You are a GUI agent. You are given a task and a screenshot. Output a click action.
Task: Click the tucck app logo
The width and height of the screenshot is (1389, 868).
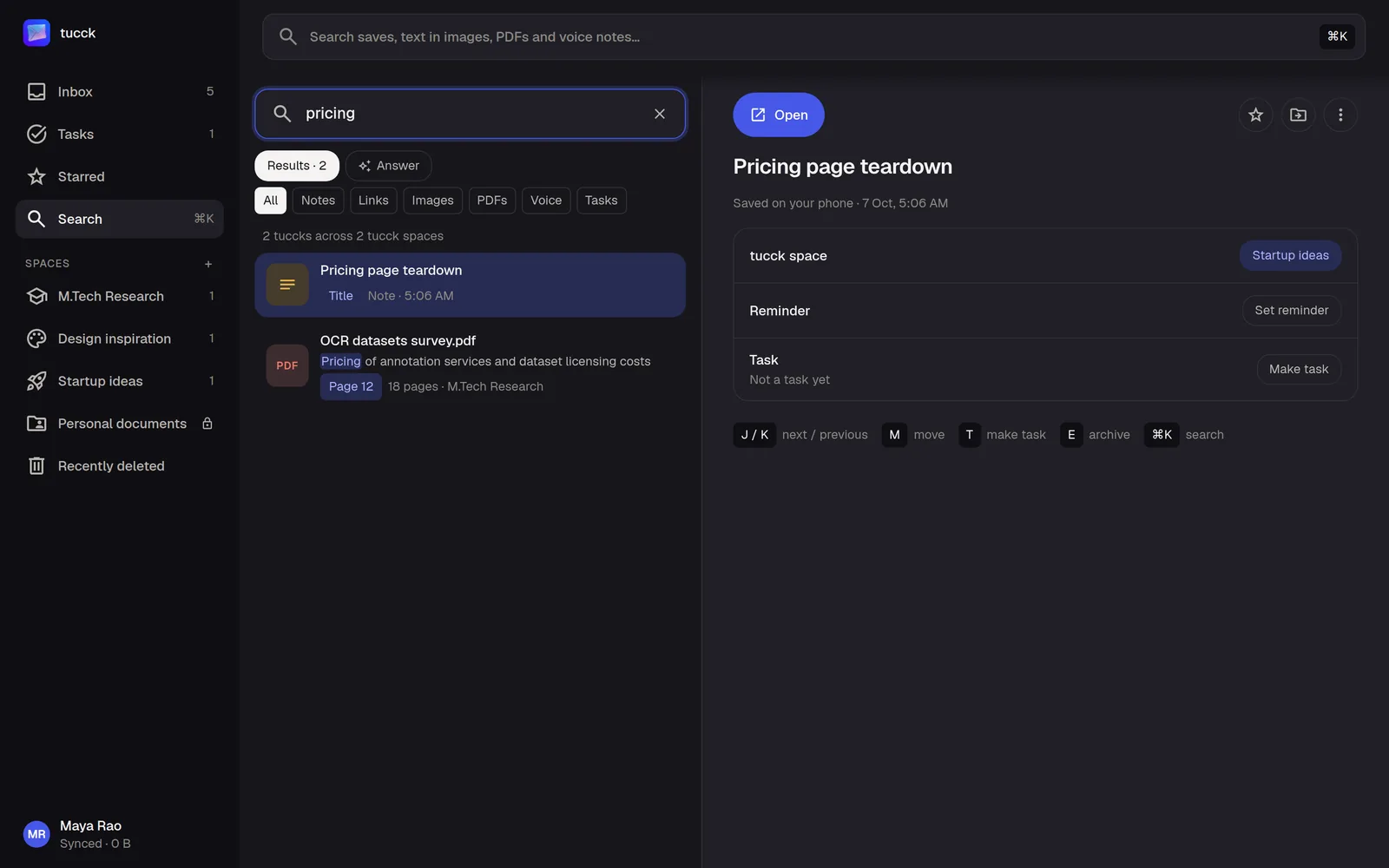(x=36, y=33)
